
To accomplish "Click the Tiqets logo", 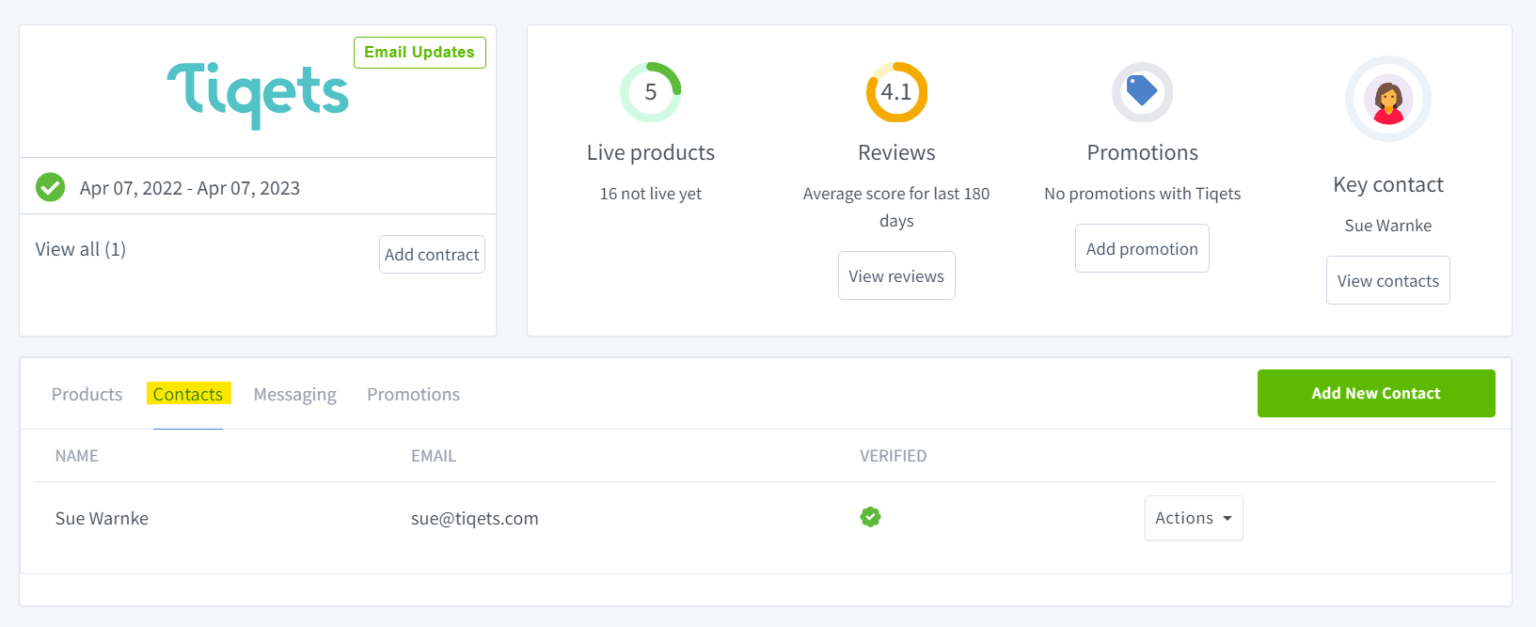I will (x=257, y=95).
